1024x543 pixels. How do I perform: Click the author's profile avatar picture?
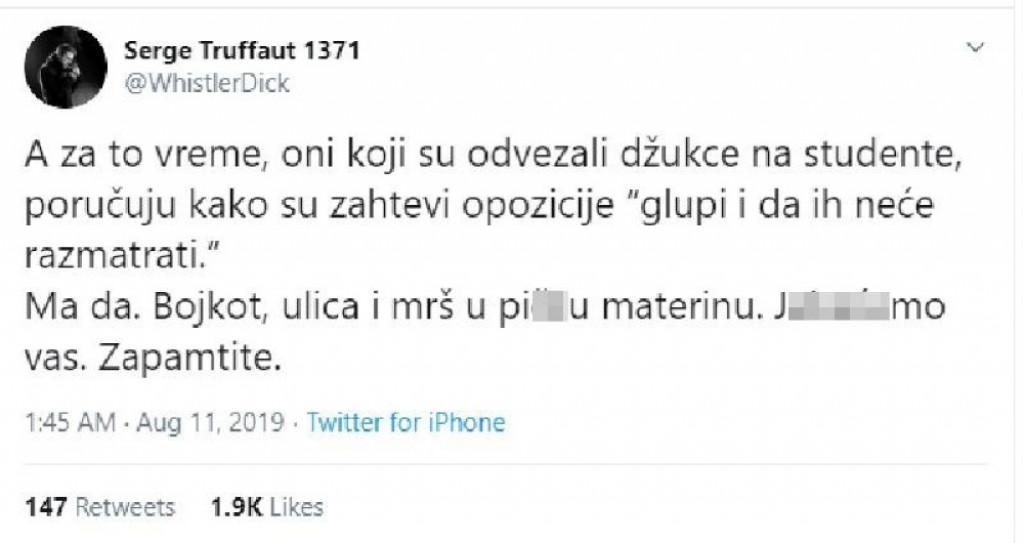click(65, 65)
